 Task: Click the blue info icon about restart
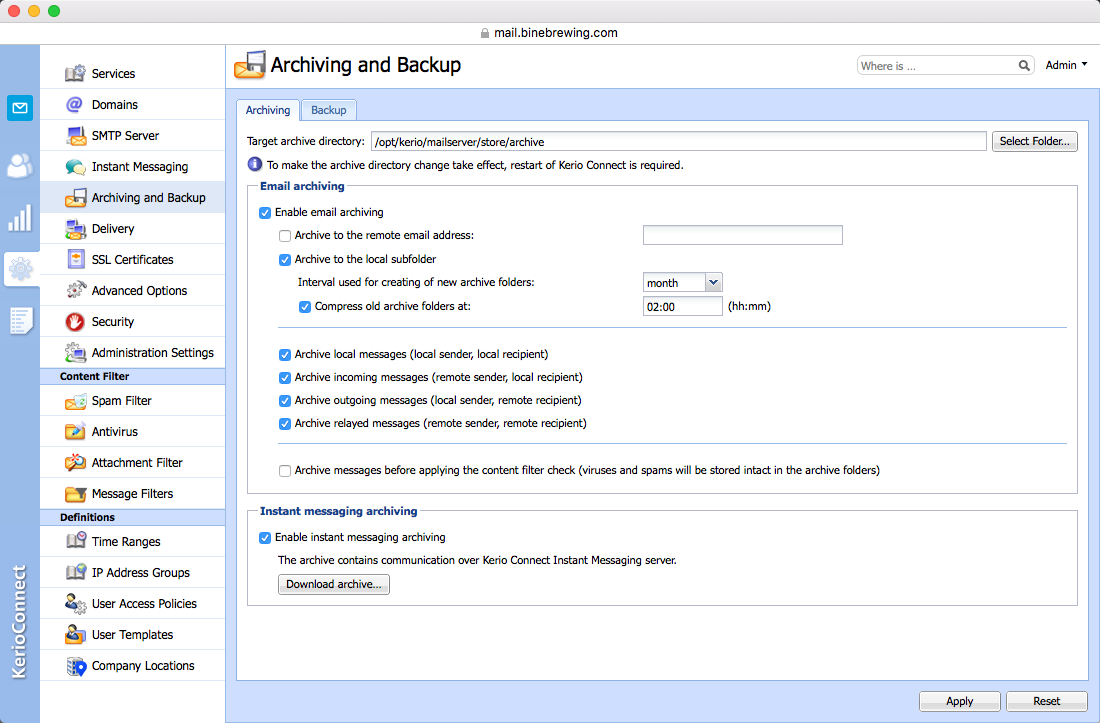coord(255,165)
